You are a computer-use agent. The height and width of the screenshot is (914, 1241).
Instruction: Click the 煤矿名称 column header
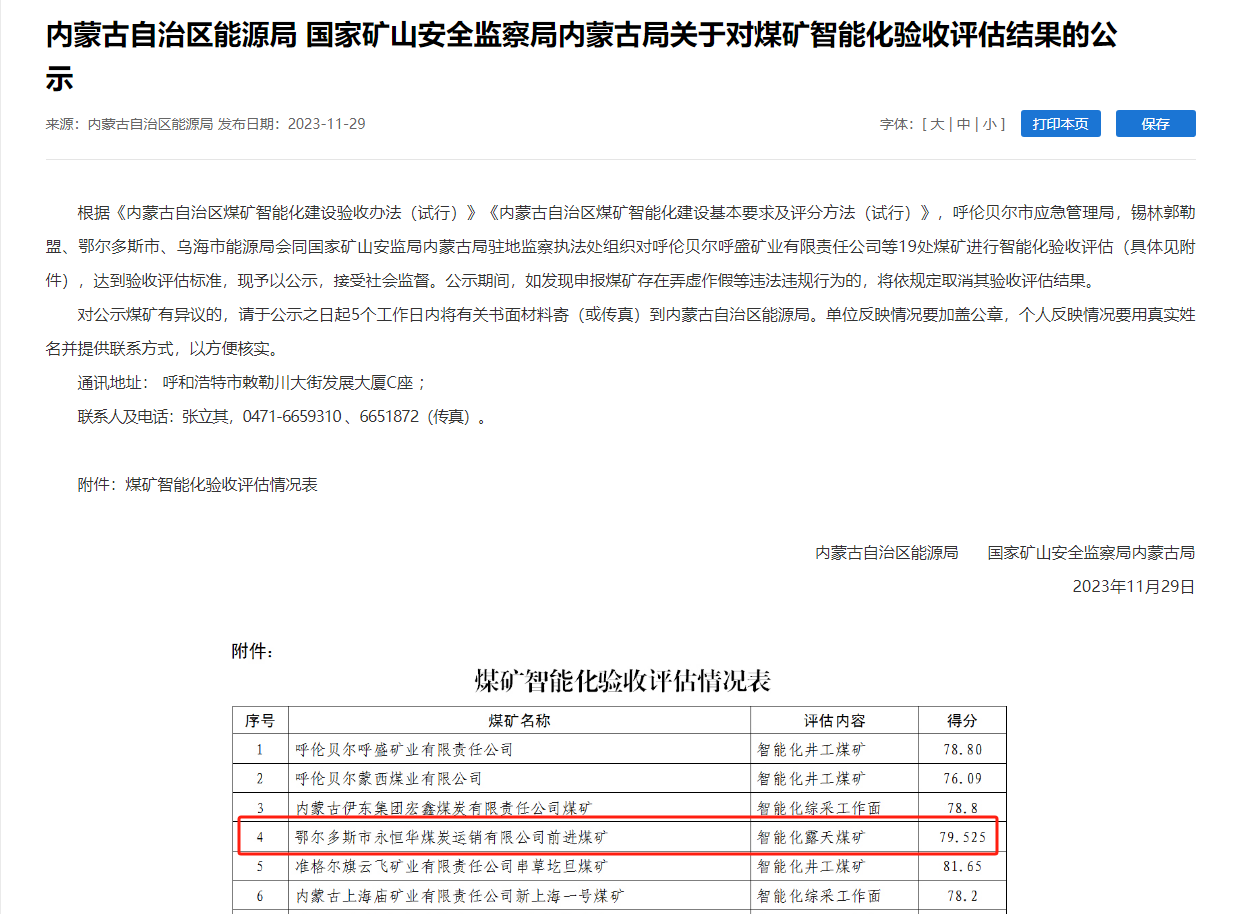(x=519, y=721)
